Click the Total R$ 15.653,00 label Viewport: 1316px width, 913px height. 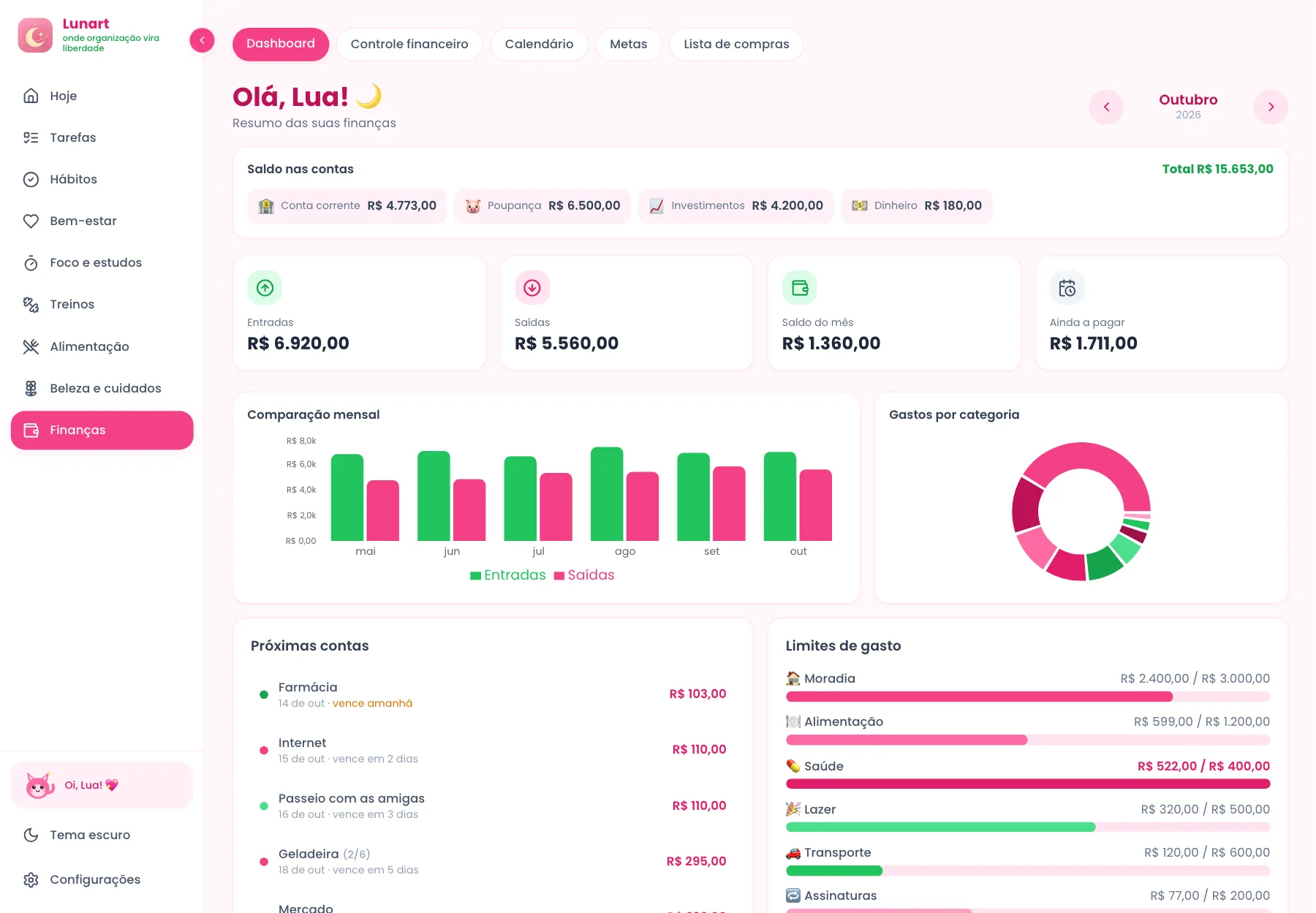pyautogui.click(x=1217, y=169)
